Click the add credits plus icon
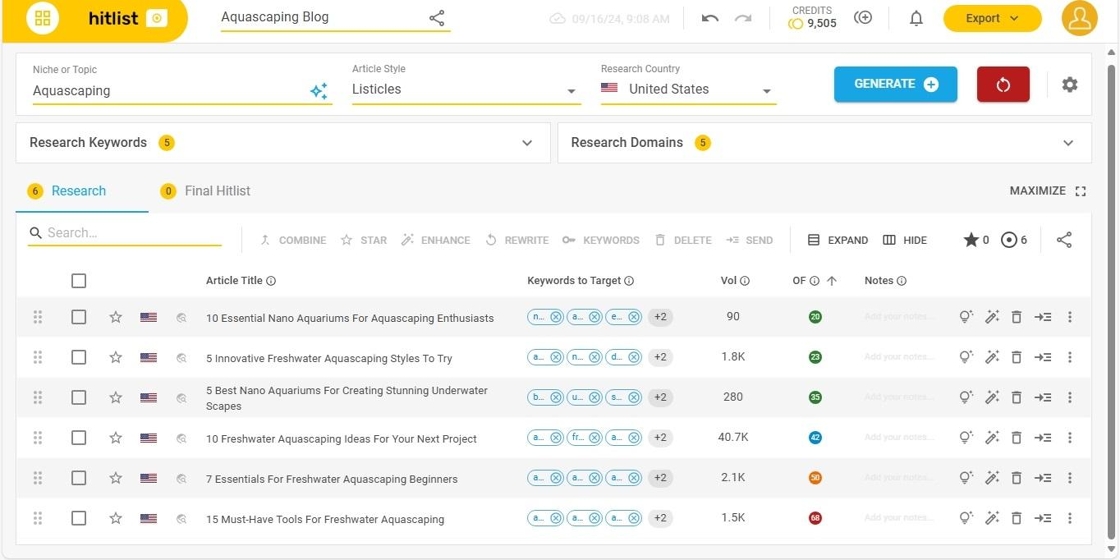Image resolution: width=1120 pixels, height=560 pixels. click(x=863, y=18)
